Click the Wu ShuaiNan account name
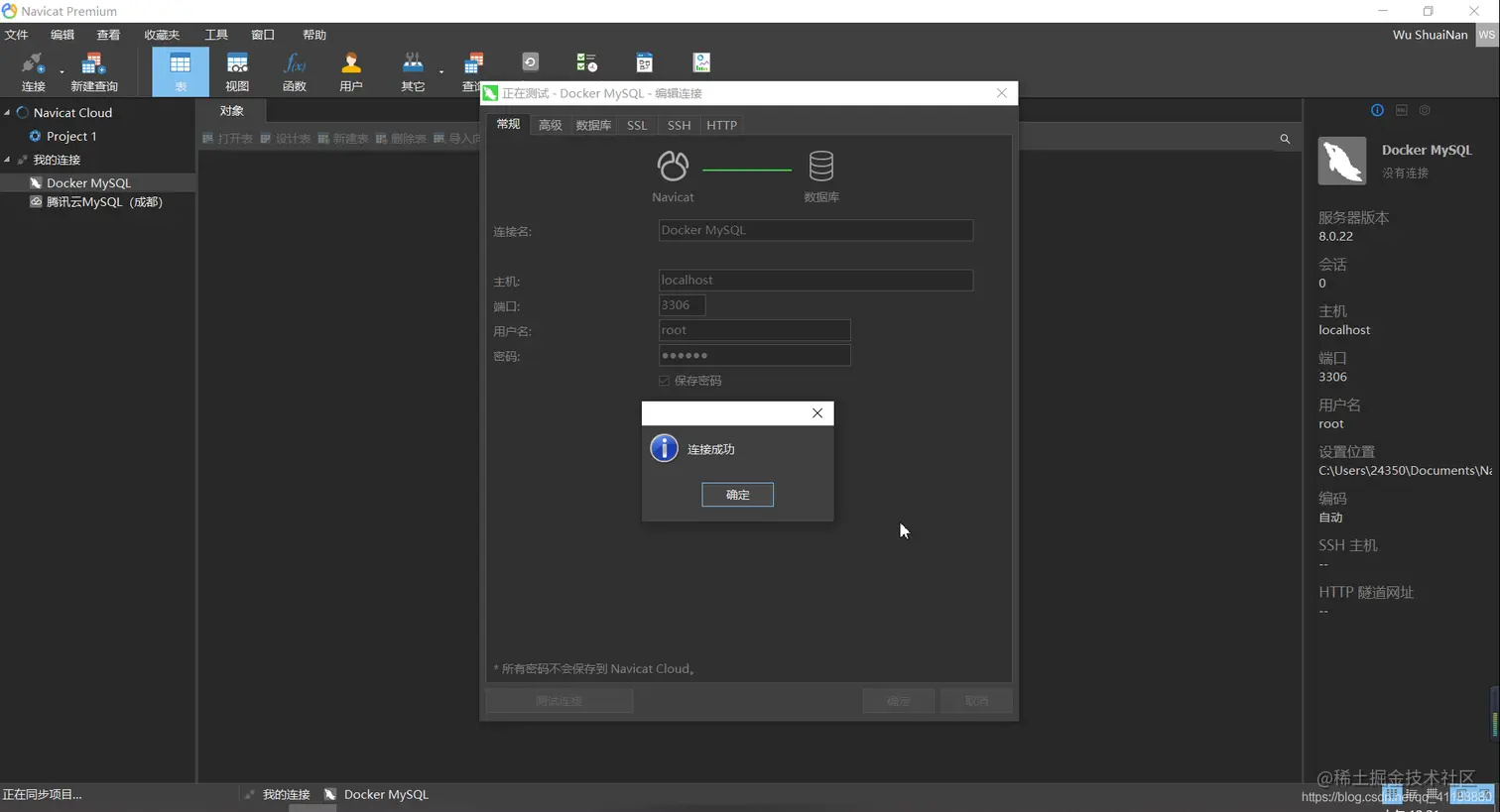Screen dimensions: 1500x812 click(x=1430, y=35)
